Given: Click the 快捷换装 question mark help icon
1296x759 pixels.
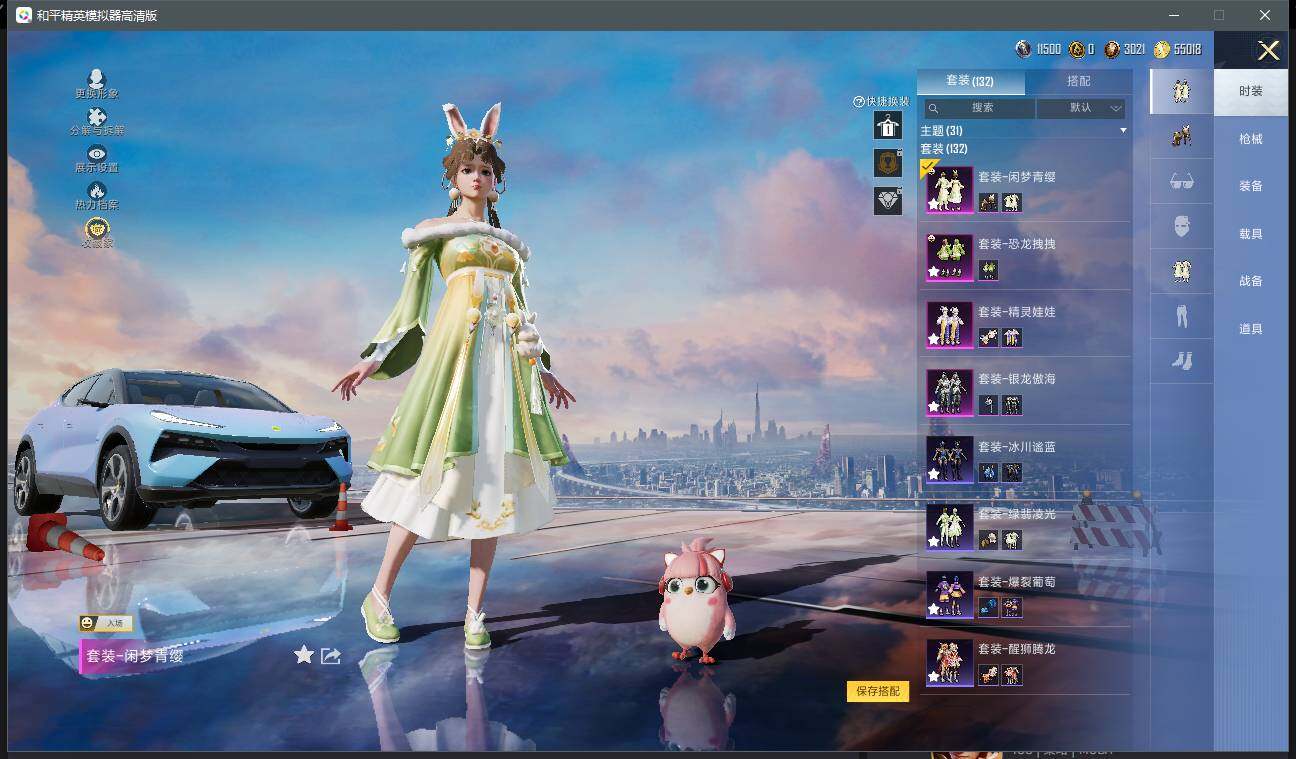Looking at the screenshot, I should coord(859,102).
